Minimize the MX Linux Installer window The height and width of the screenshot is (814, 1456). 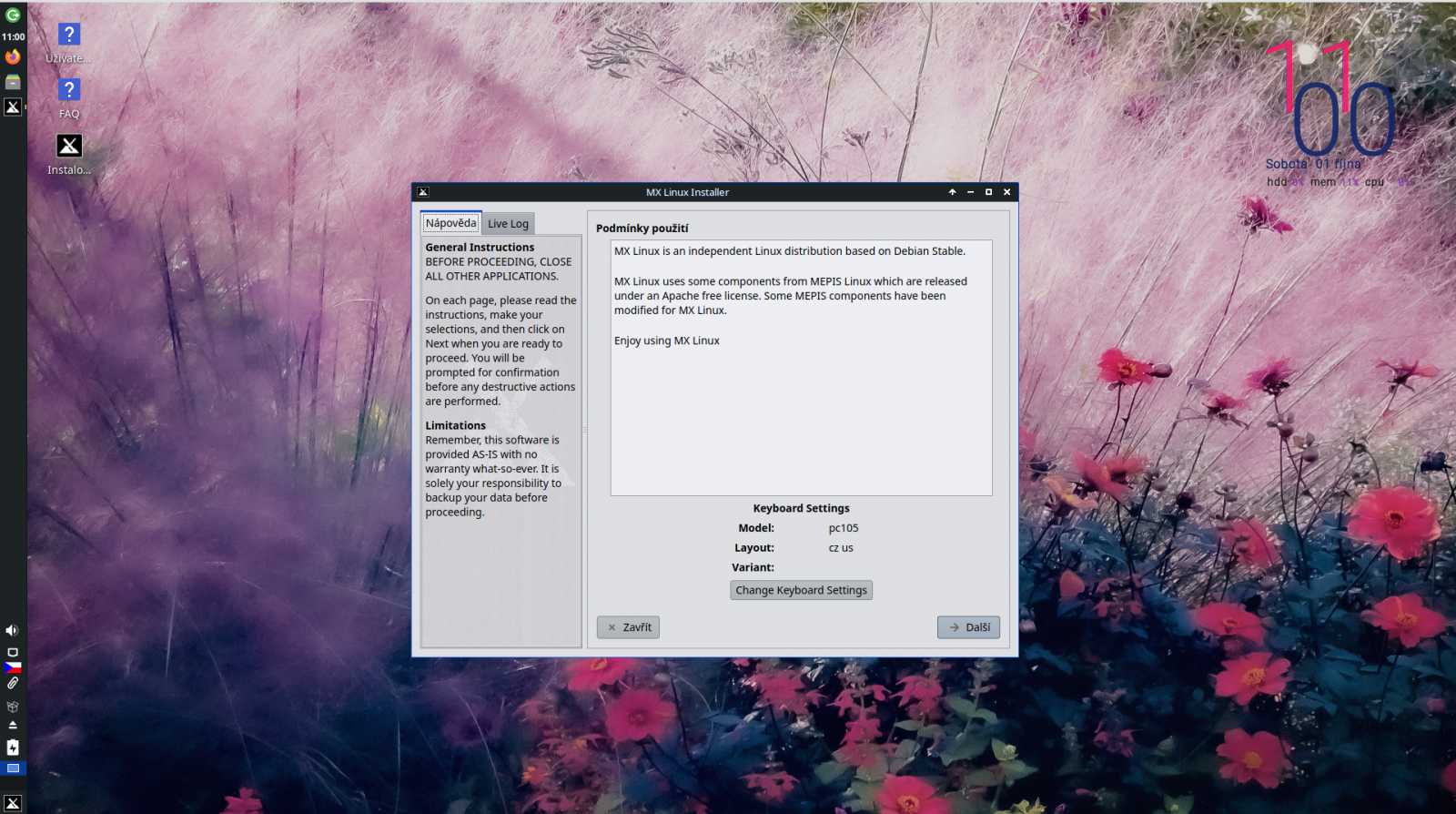pyautogui.click(x=971, y=192)
